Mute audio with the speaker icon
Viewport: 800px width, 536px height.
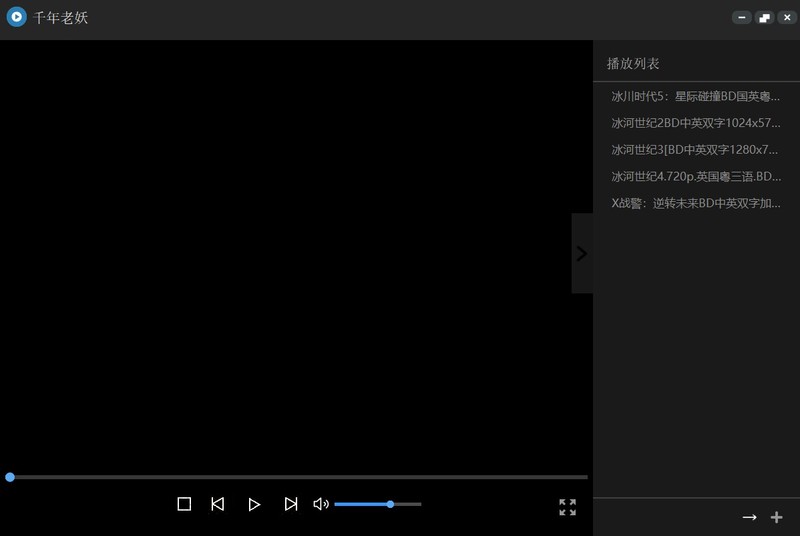pyautogui.click(x=321, y=504)
